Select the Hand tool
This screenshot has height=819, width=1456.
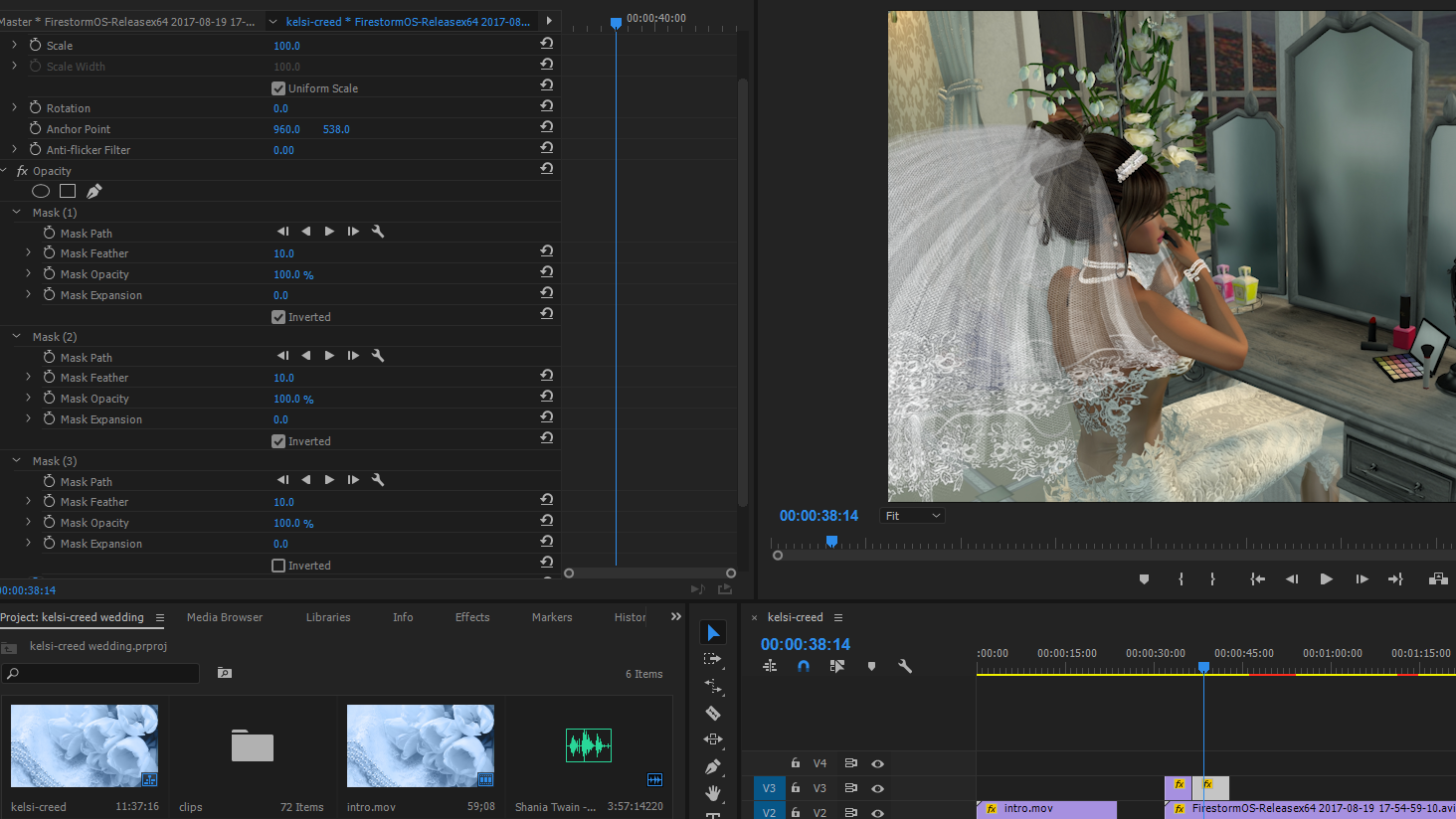(x=713, y=792)
